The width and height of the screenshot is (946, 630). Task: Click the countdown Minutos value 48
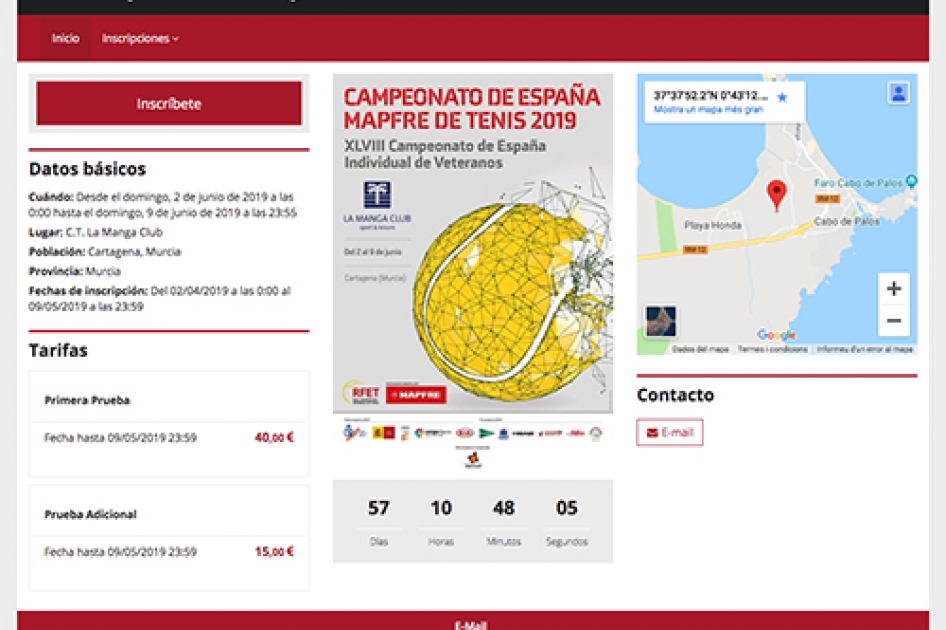(x=504, y=508)
